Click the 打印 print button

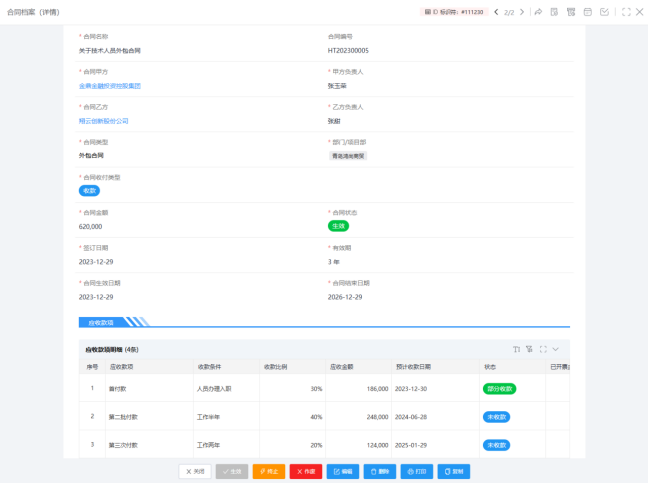click(x=416, y=471)
